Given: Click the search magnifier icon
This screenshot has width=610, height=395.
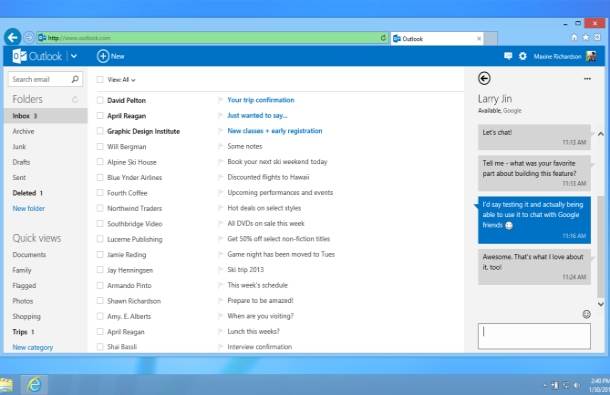Looking at the screenshot, I should 75,79.
